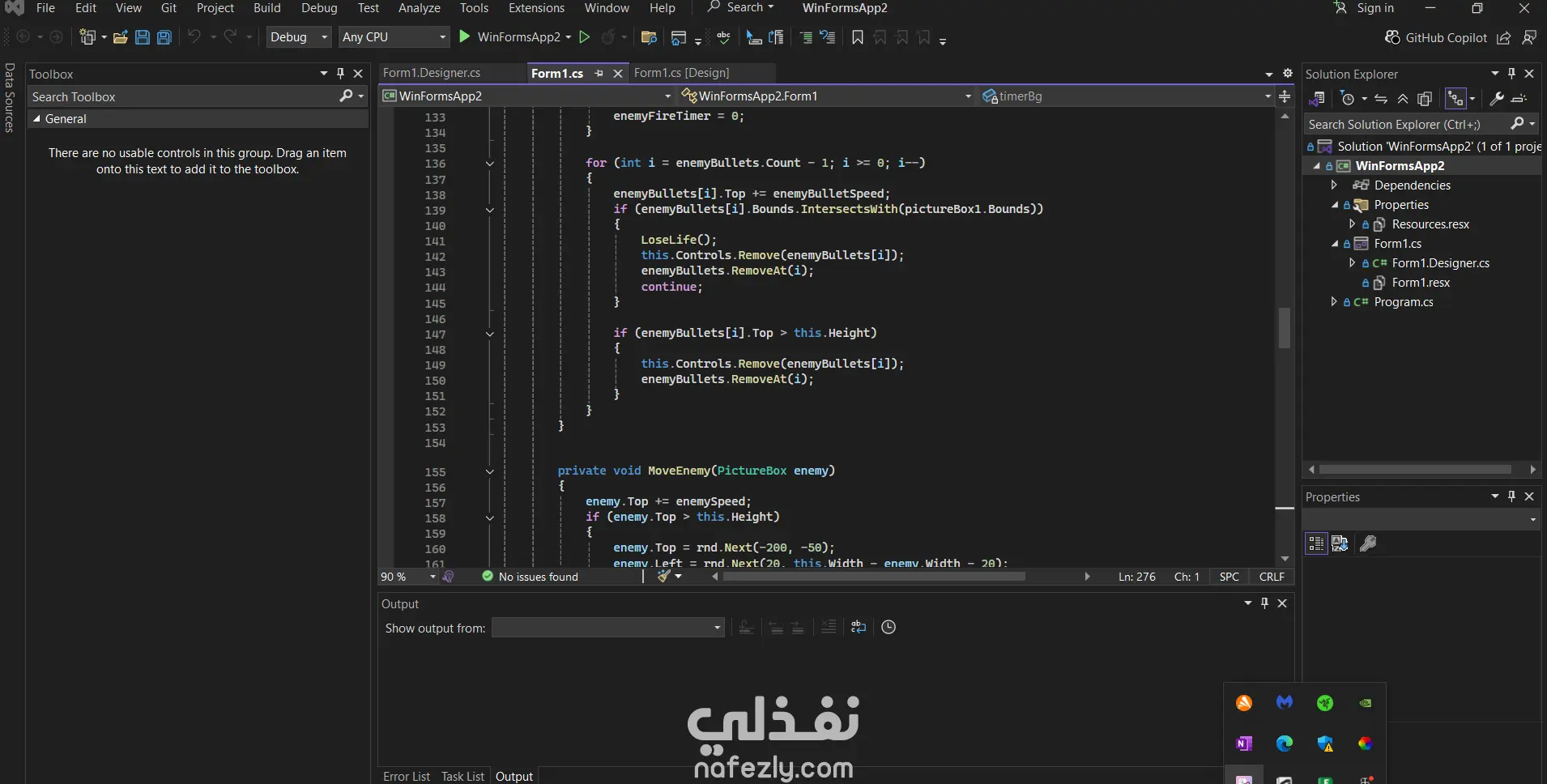Click the Solution Explorer switch views icon
Screen dimensions: 1547x784
1317,99
